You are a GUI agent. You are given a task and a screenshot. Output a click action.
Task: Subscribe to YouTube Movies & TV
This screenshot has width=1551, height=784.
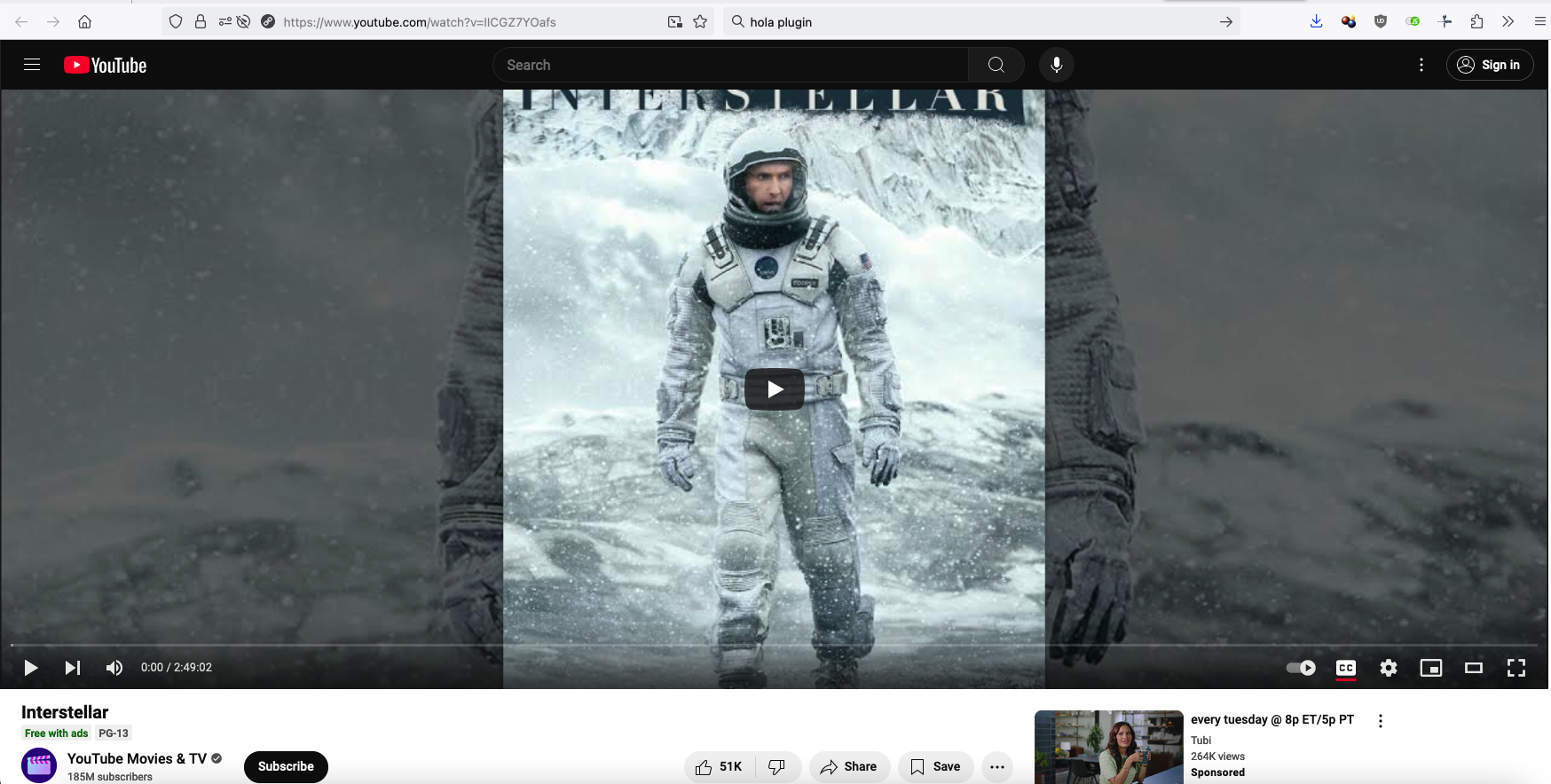(286, 766)
